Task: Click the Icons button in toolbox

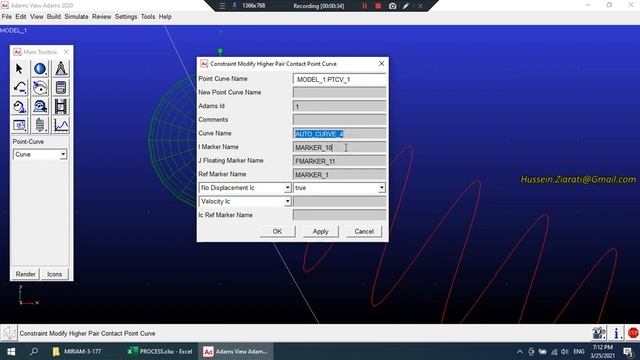Action: click(x=54, y=274)
